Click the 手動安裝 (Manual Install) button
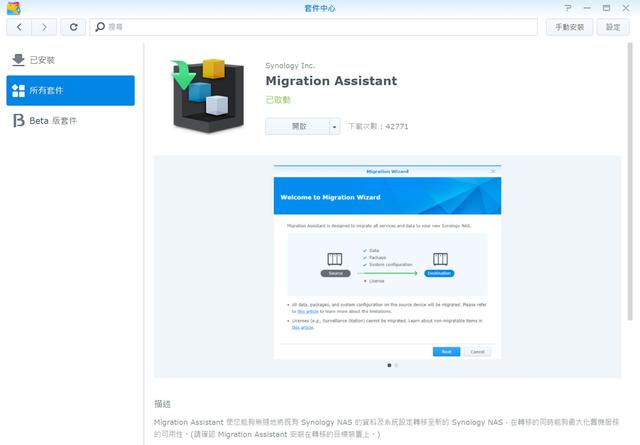Screen dimensions: 640x445 pos(574,27)
